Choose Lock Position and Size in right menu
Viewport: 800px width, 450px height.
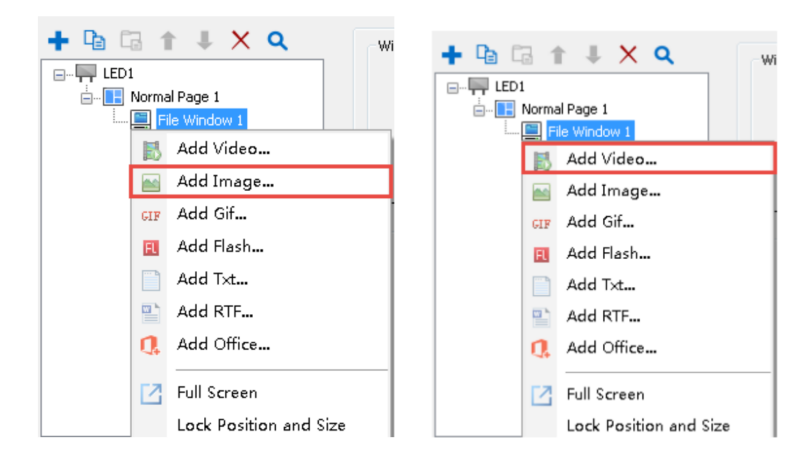point(648,426)
